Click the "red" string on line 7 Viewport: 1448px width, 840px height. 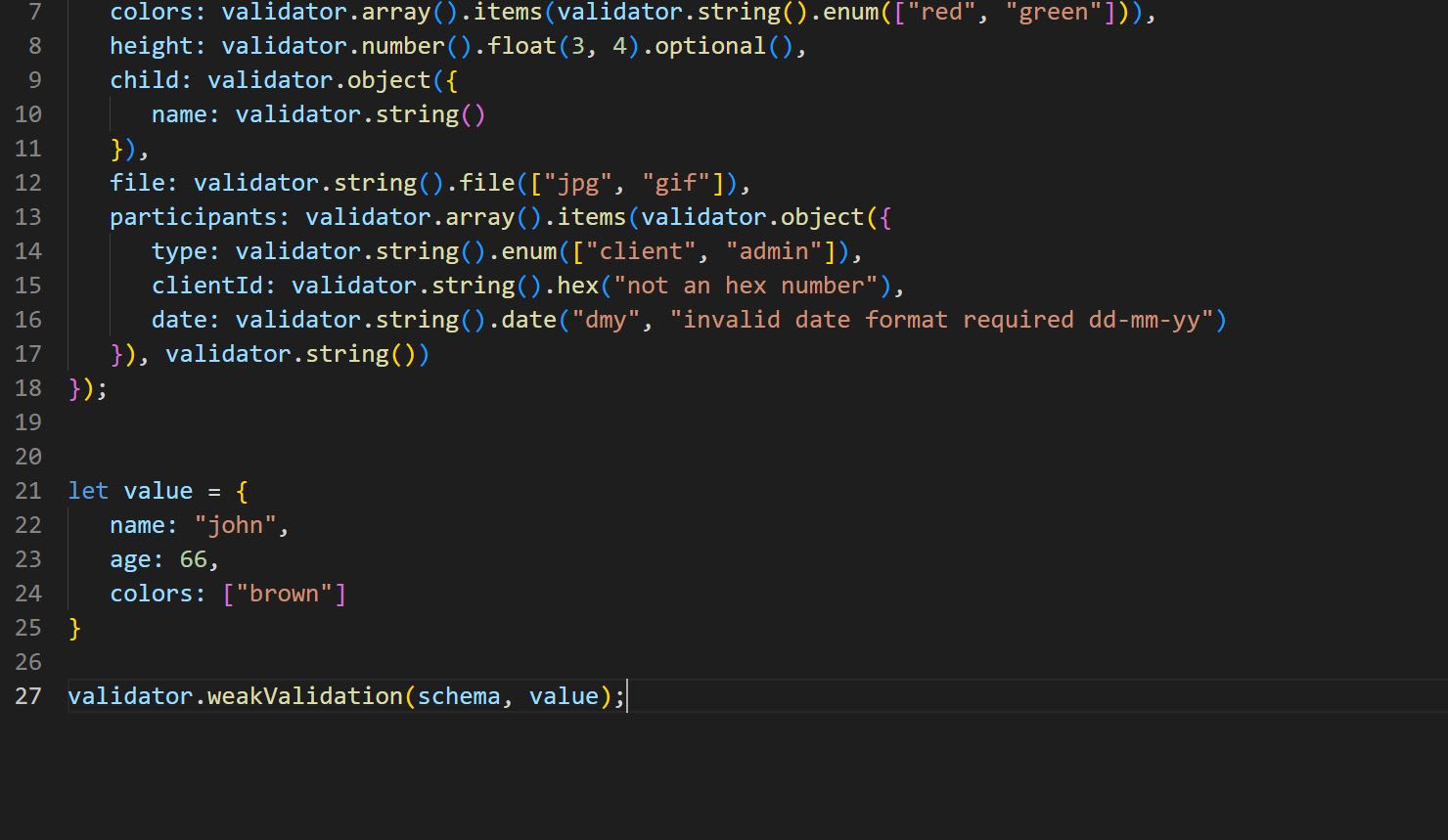[x=942, y=12]
